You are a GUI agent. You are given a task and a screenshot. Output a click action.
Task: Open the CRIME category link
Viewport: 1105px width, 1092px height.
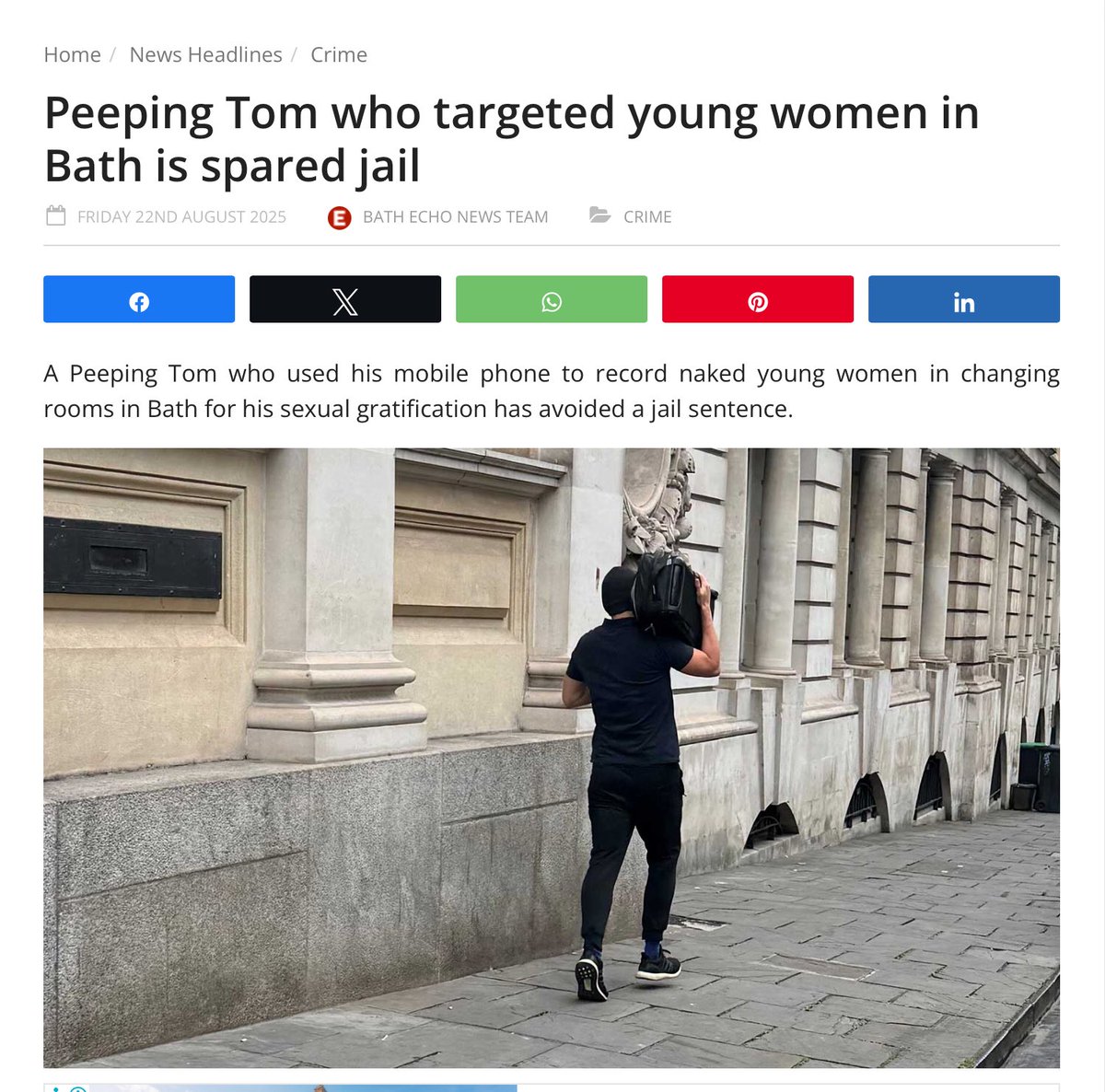[x=647, y=217]
